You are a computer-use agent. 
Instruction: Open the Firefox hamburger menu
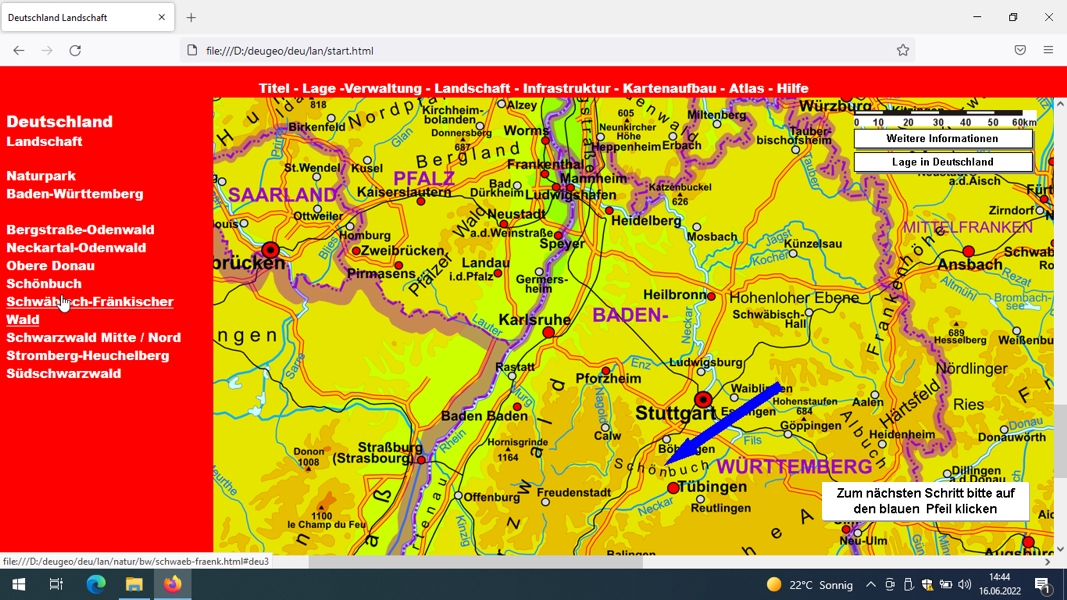pos(1048,50)
